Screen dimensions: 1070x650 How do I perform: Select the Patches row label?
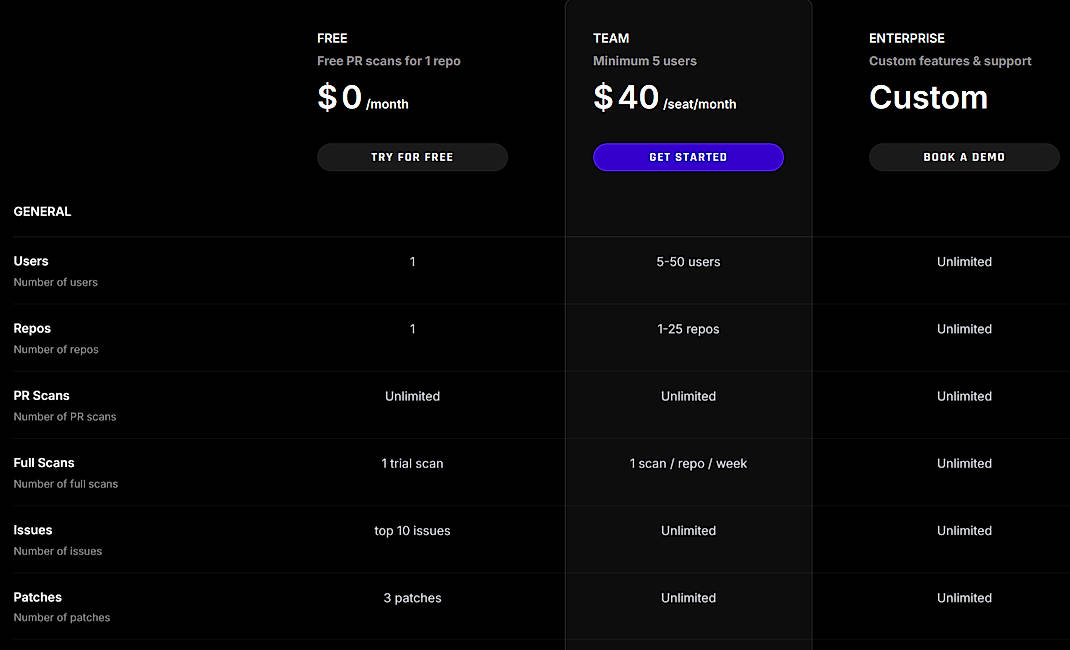(37, 597)
